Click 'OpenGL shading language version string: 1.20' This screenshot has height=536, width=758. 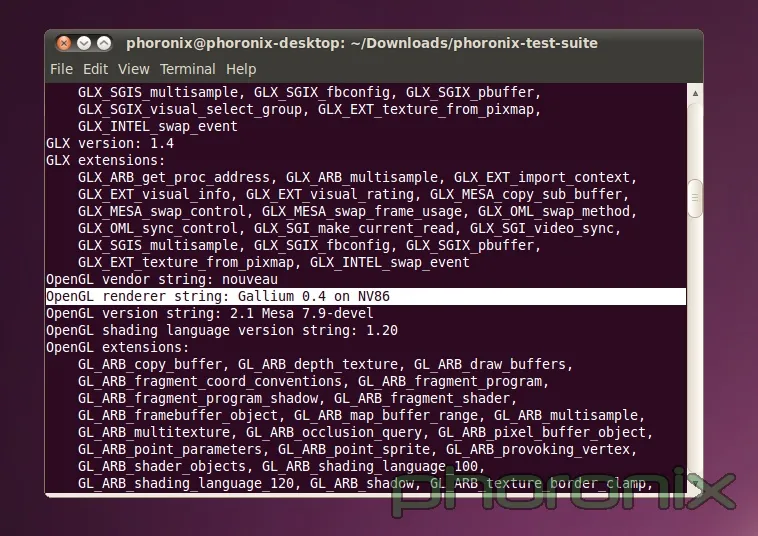pos(222,330)
